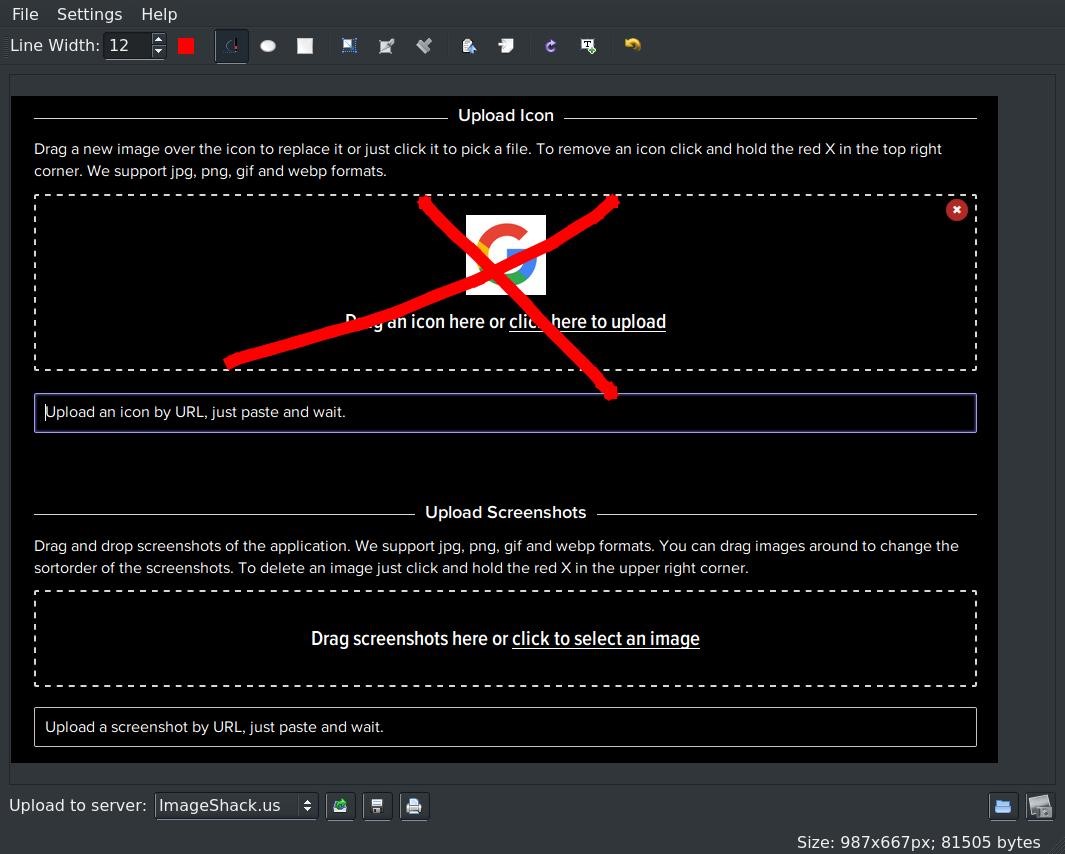The height and width of the screenshot is (854, 1065).
Task: Select the white rectangle shape tool
Action: 305,46
